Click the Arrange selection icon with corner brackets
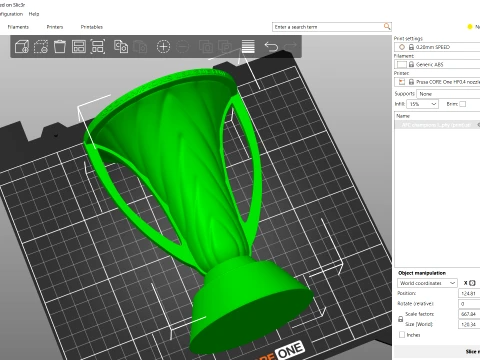480x360 pixels. [x=98, y=47]
